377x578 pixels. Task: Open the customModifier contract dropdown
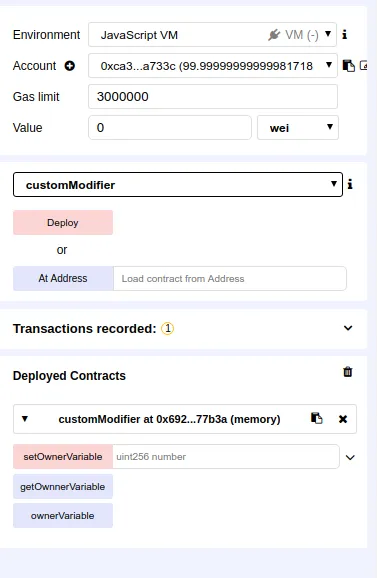178,184
